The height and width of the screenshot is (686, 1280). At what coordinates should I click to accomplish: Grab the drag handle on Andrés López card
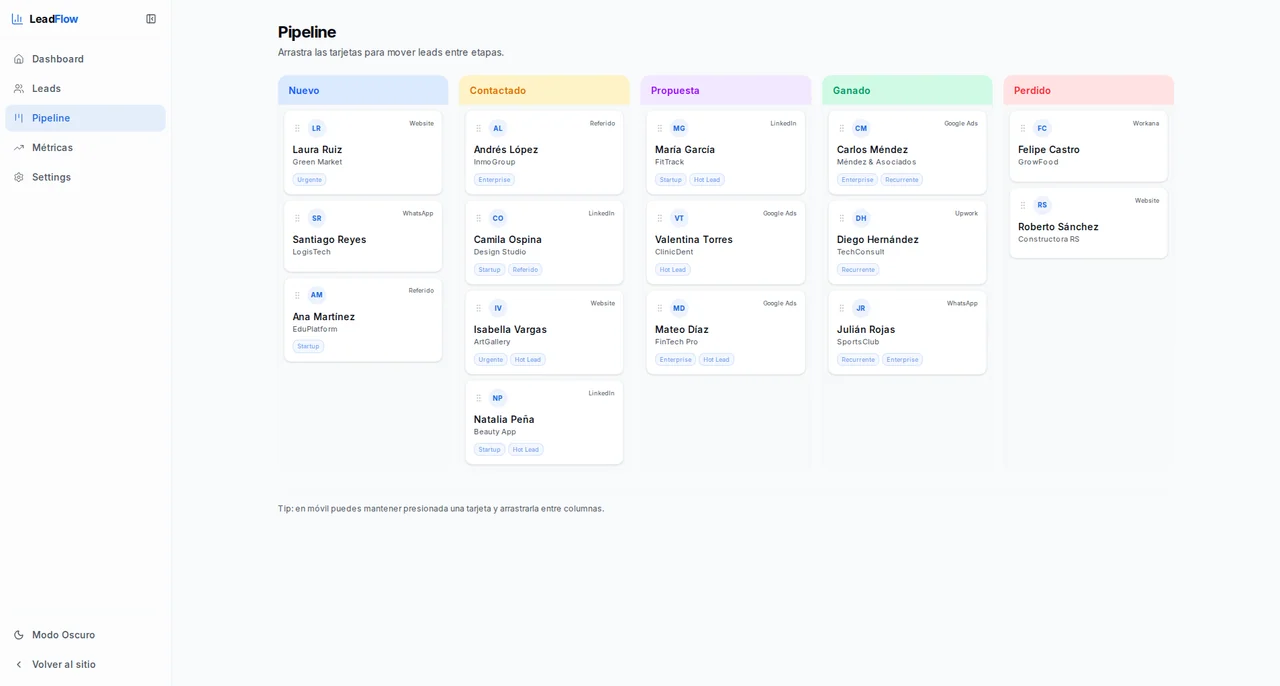[478, 128]
